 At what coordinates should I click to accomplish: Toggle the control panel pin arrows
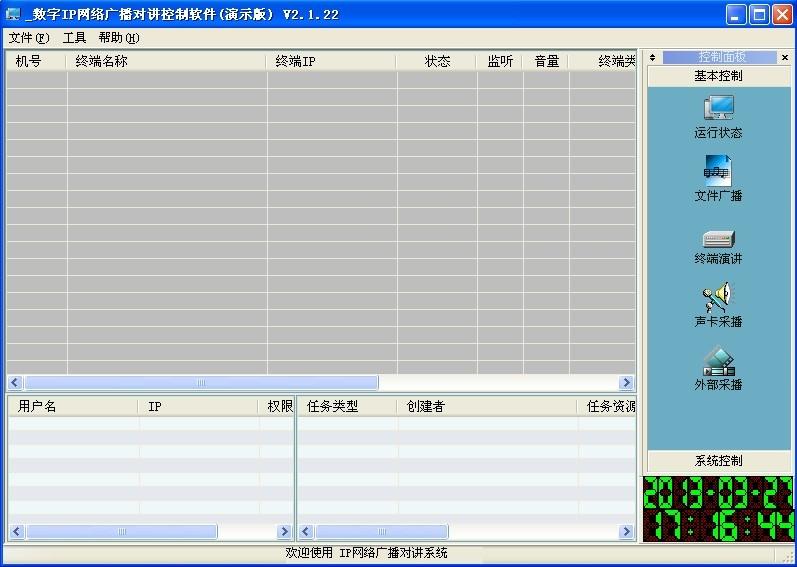click(653, 58)
